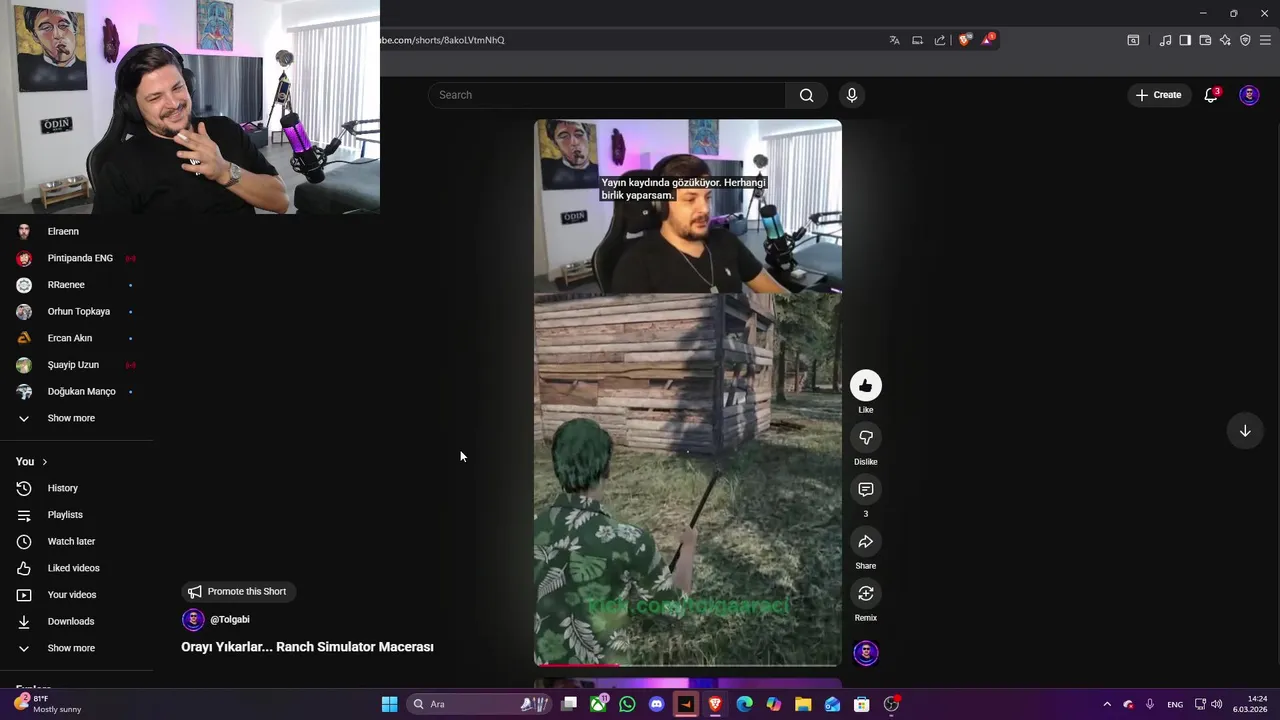Image resolution: width=1280 pixels, height=720 pixels.
Task: Open Microsoft Edge from taskbar
Action: 744,704
